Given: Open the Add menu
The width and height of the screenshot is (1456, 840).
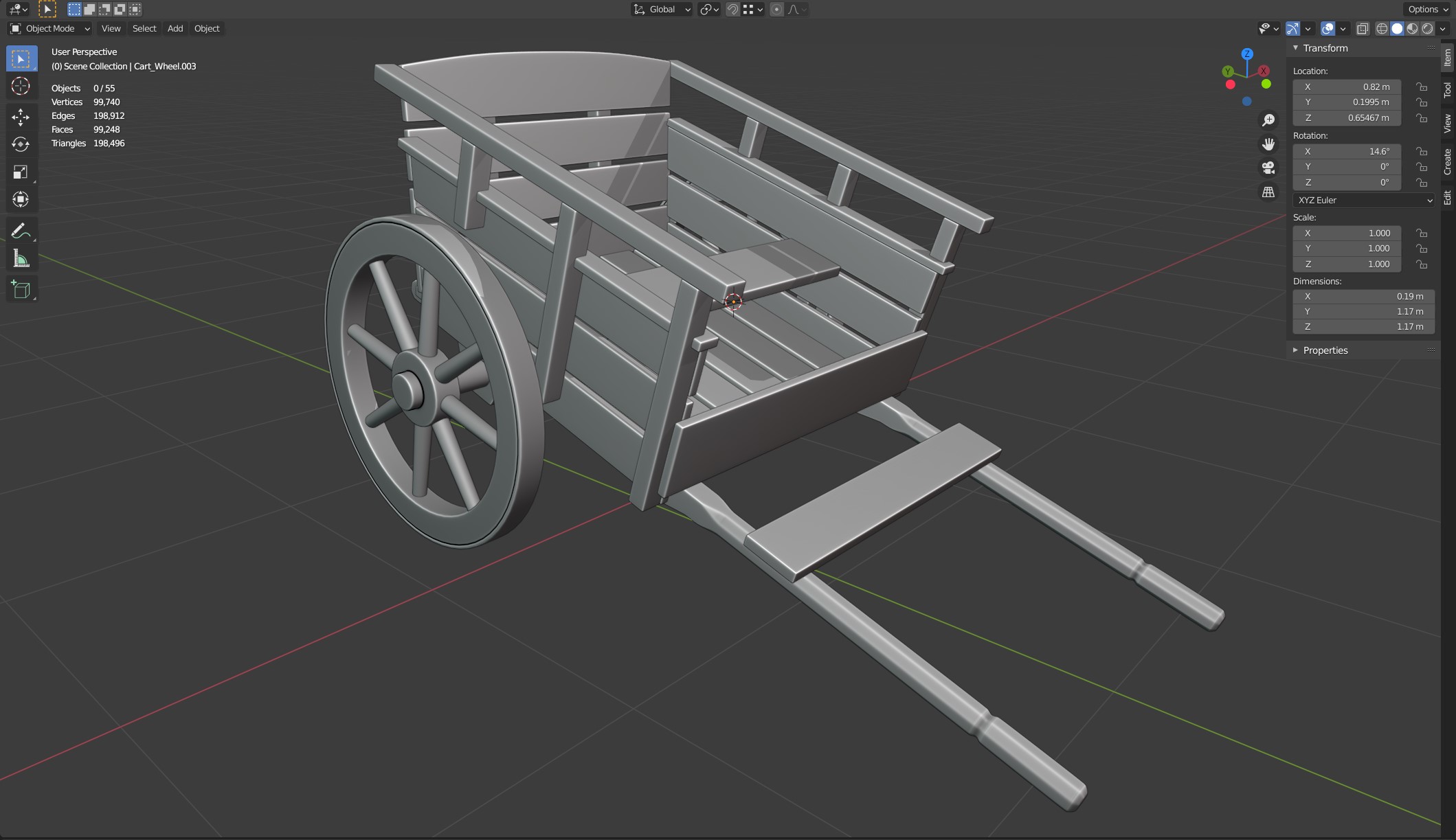Looking at the screenshot, I should [x=175, y=28].
